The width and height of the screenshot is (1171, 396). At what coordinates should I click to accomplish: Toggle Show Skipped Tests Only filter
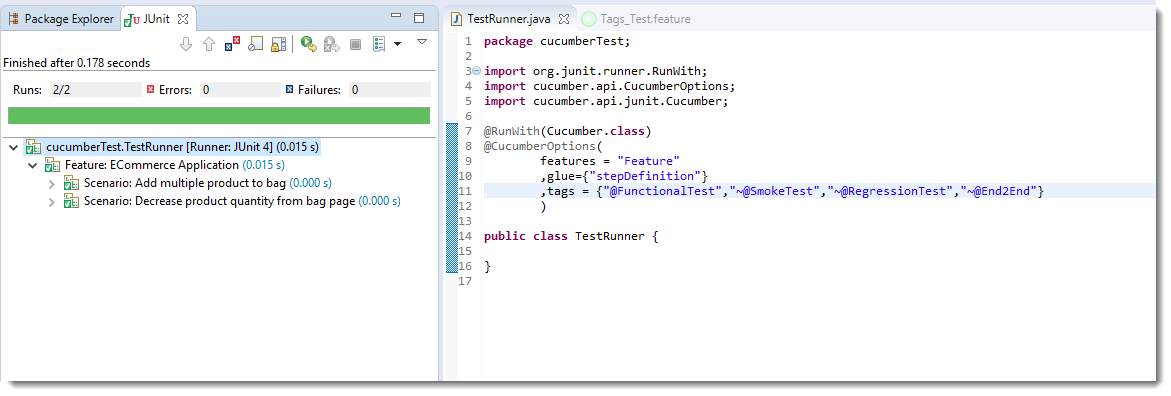click(255, 44)
